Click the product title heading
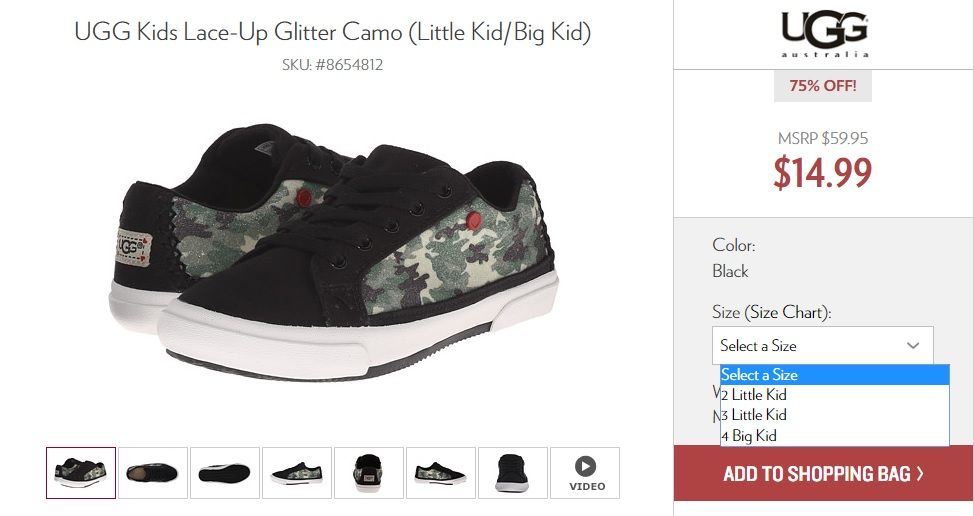This screenshot has width=974, height=516. (x=332, y=31)
